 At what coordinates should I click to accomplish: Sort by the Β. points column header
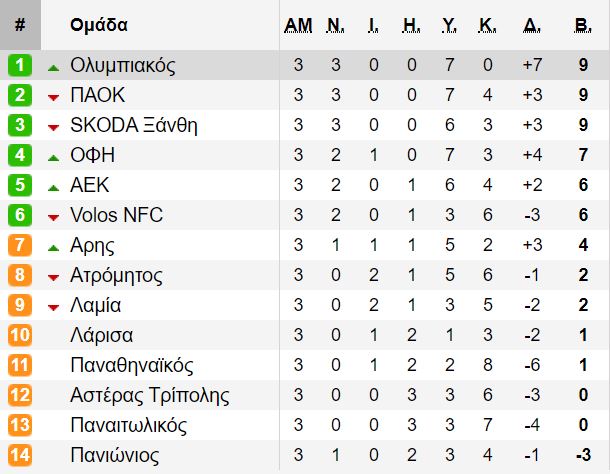point(581,25)
